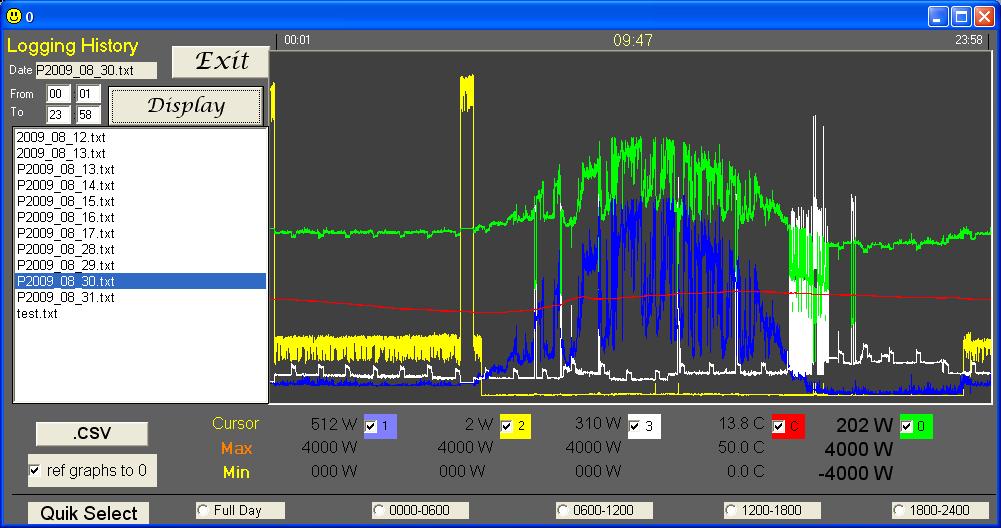The image size is (1001, 528).
Task: Select the Full Day radio option
Action: pyautogui.click(x=204, y=511)
